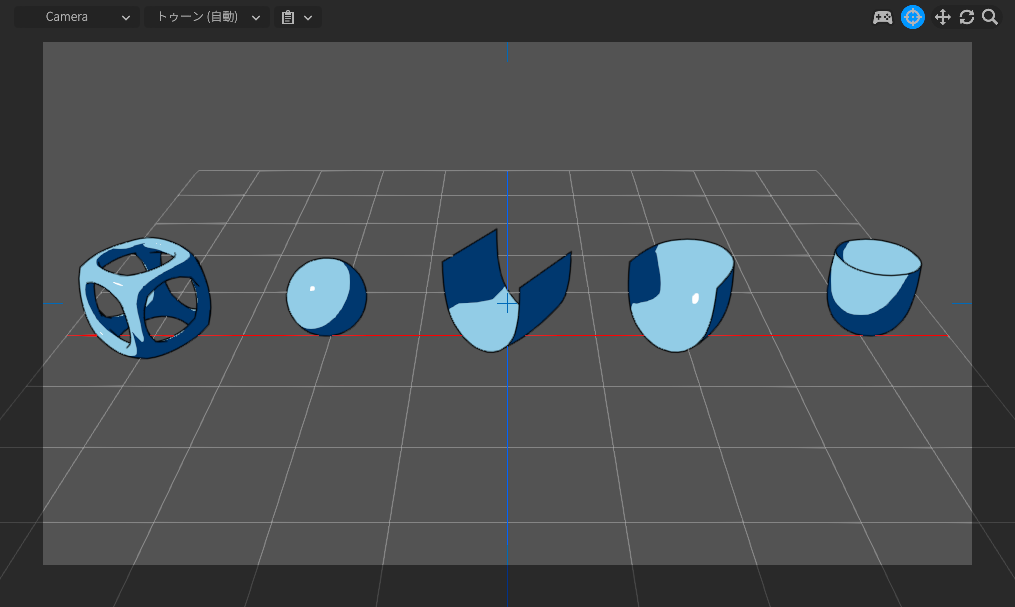Click the white highlight on the half-dome
The image size is (1015, 607).
pyautogui.click(x=695, y=298)
